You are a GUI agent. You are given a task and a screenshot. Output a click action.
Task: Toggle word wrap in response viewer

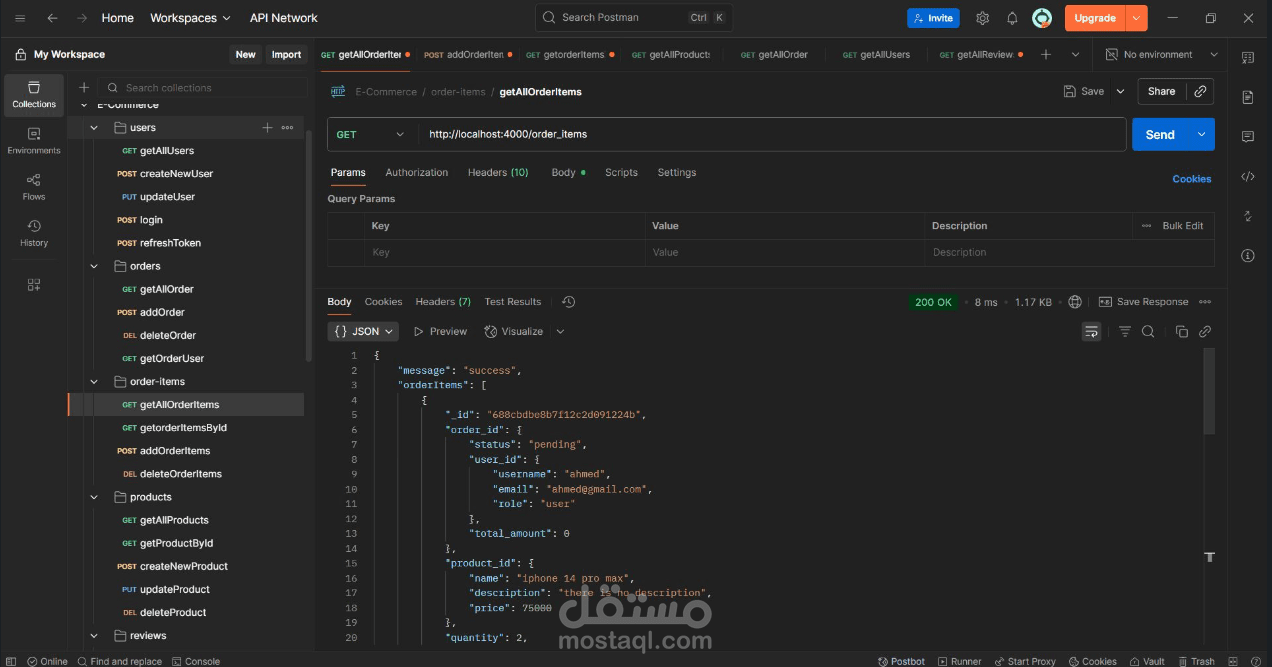(1091, 331)
